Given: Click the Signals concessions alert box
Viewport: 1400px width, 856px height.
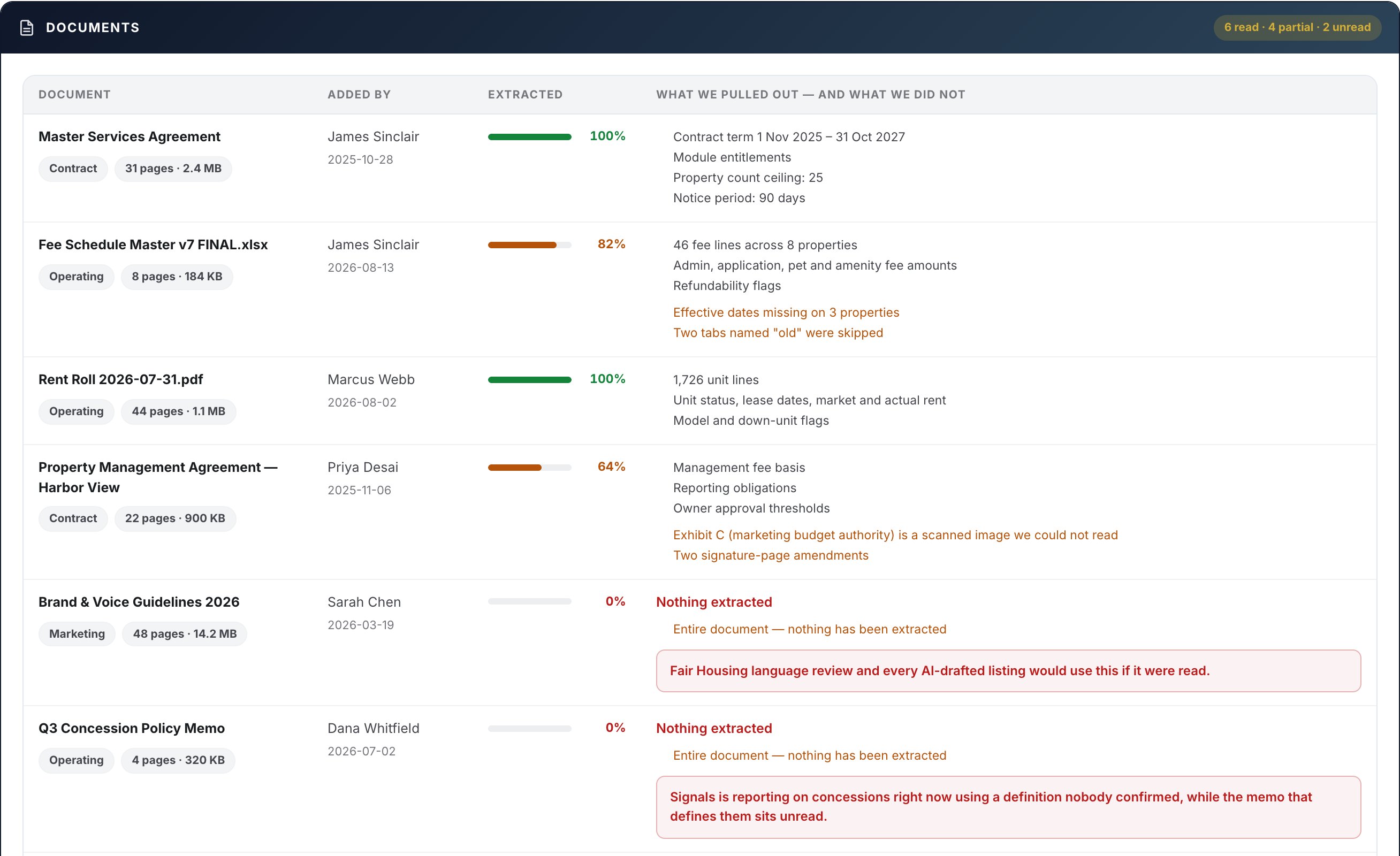Looking at the screenshot, I should tap(1008, 807).
